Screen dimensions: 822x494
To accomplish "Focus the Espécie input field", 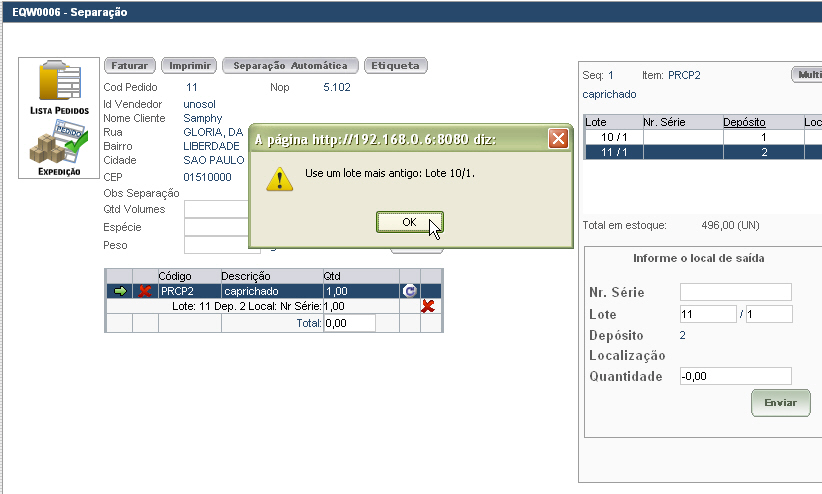I will point(216,227).
